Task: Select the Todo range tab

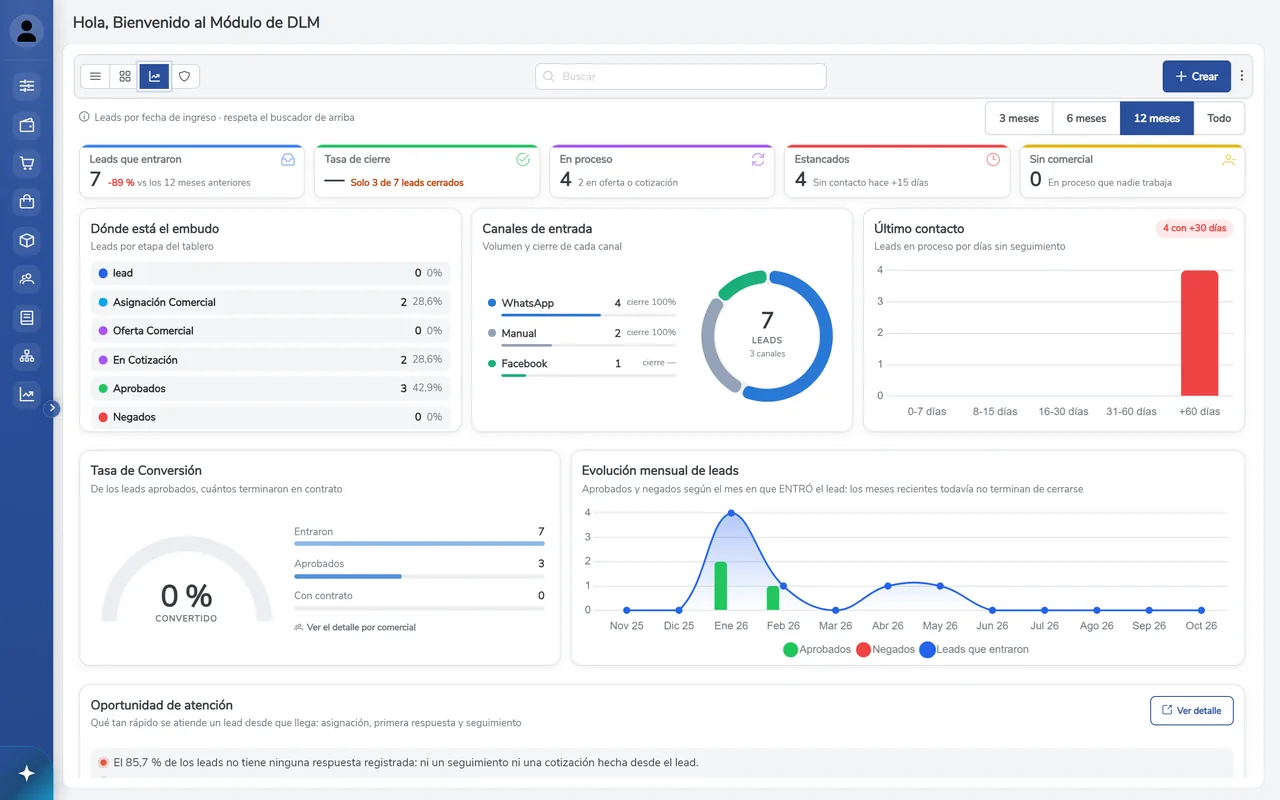Action: (1219, 118)
